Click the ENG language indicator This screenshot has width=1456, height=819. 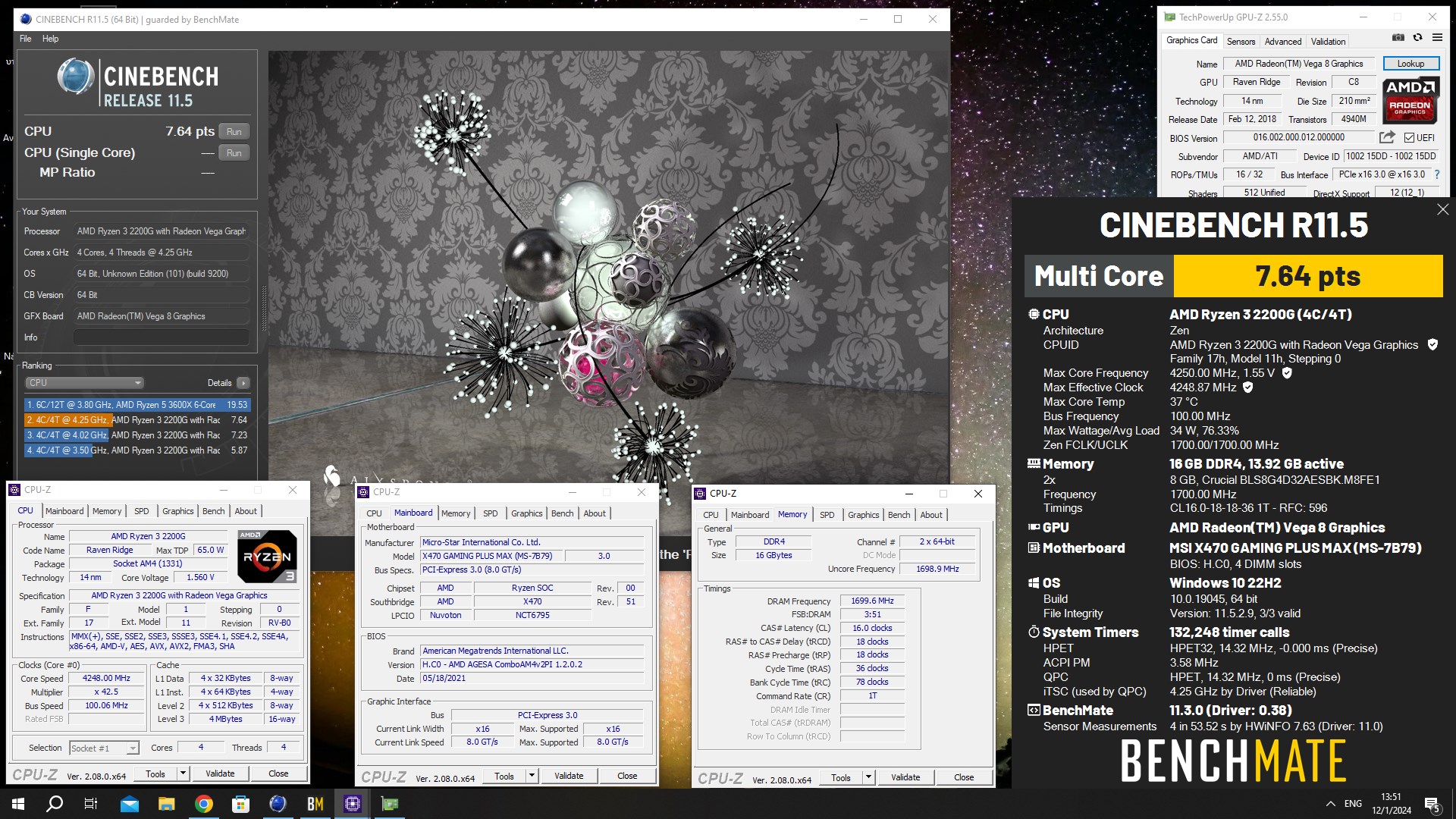coord(1353,804)
